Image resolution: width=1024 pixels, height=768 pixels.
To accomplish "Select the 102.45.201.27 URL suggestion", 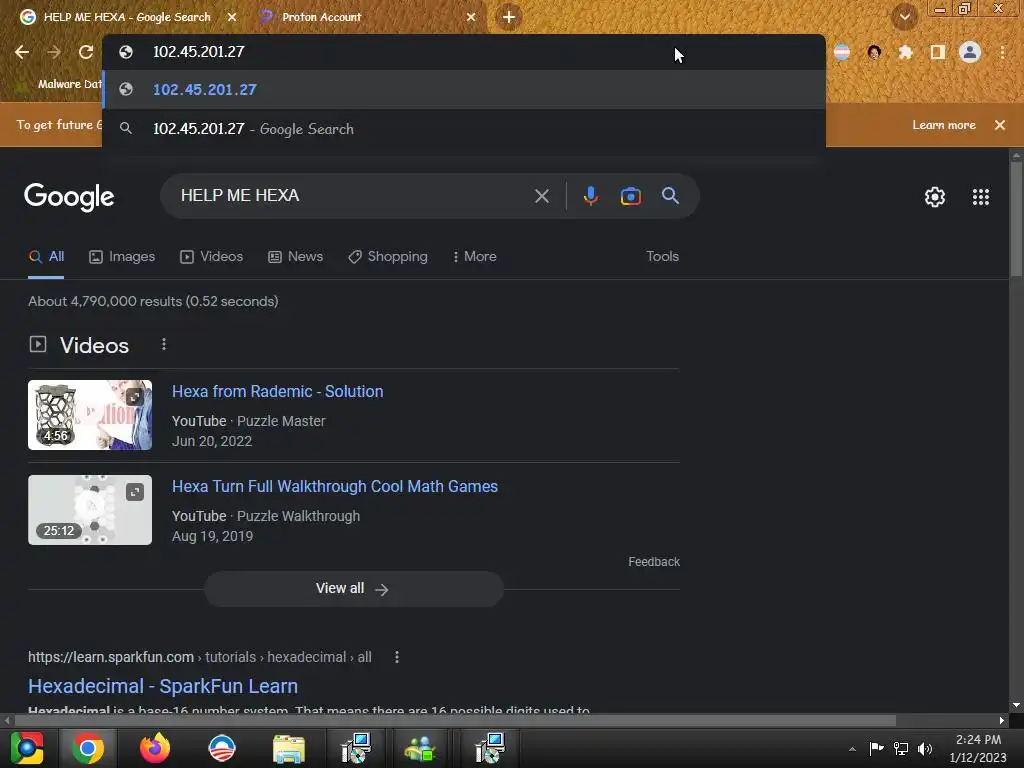I will (464, 89).
